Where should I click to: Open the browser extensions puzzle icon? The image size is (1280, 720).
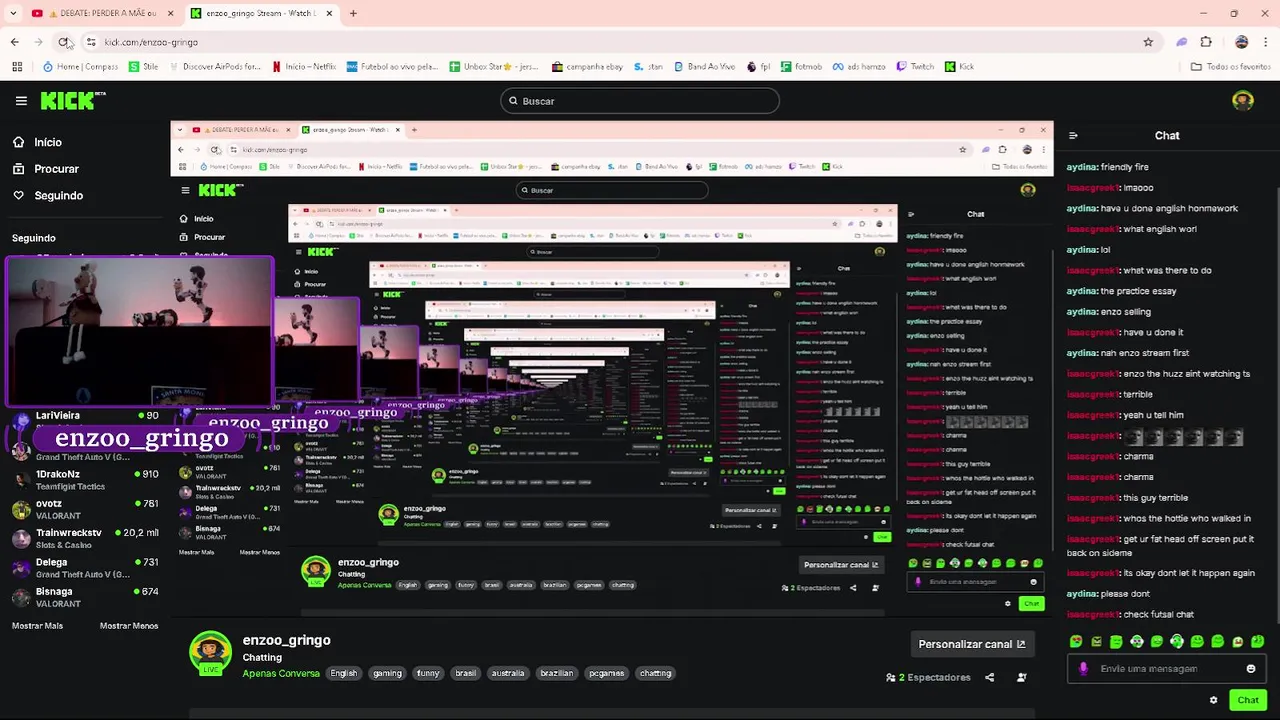click(x=1206, y=42)
